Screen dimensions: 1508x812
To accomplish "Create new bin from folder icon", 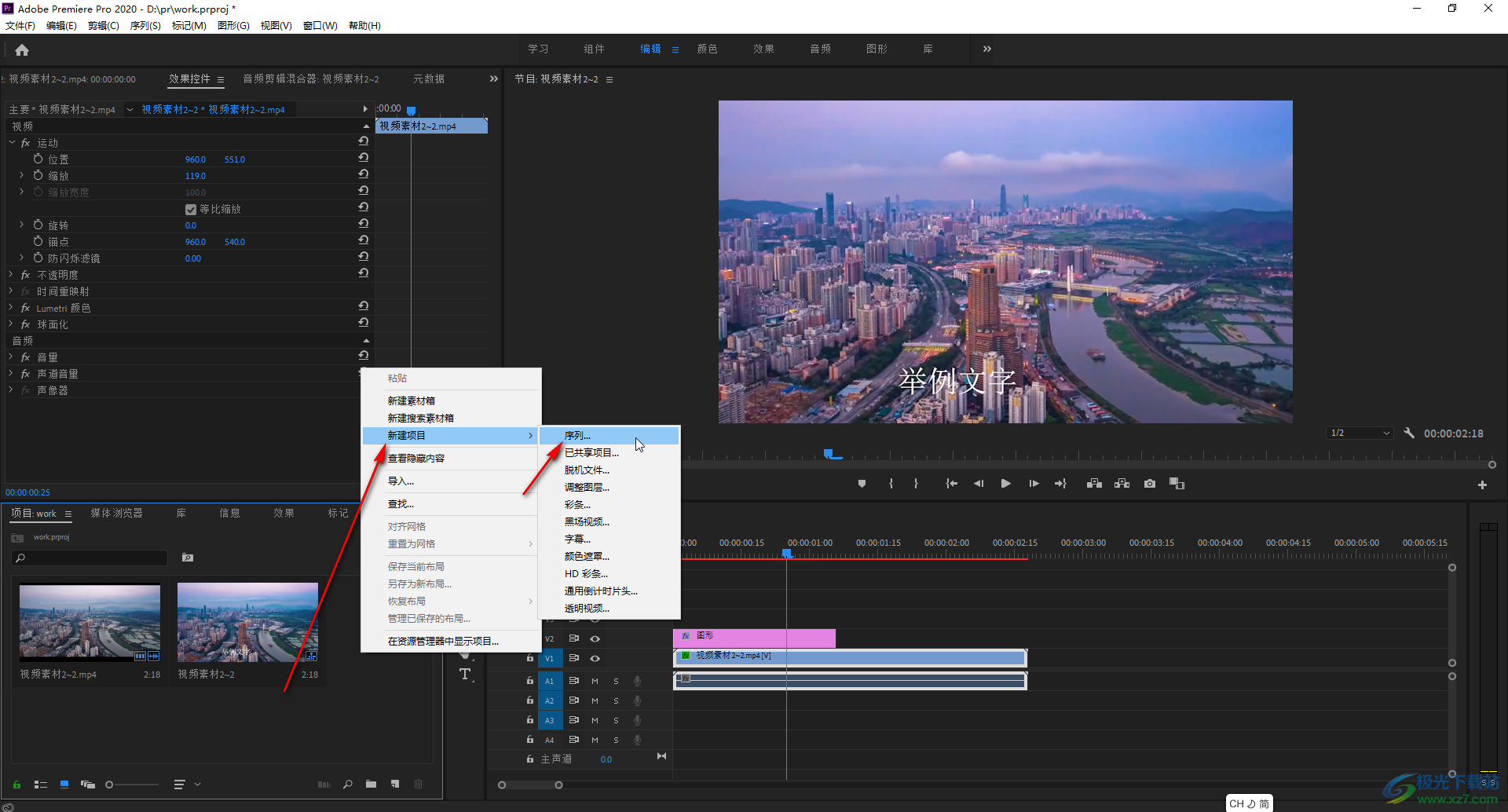I will click(371, 784).
